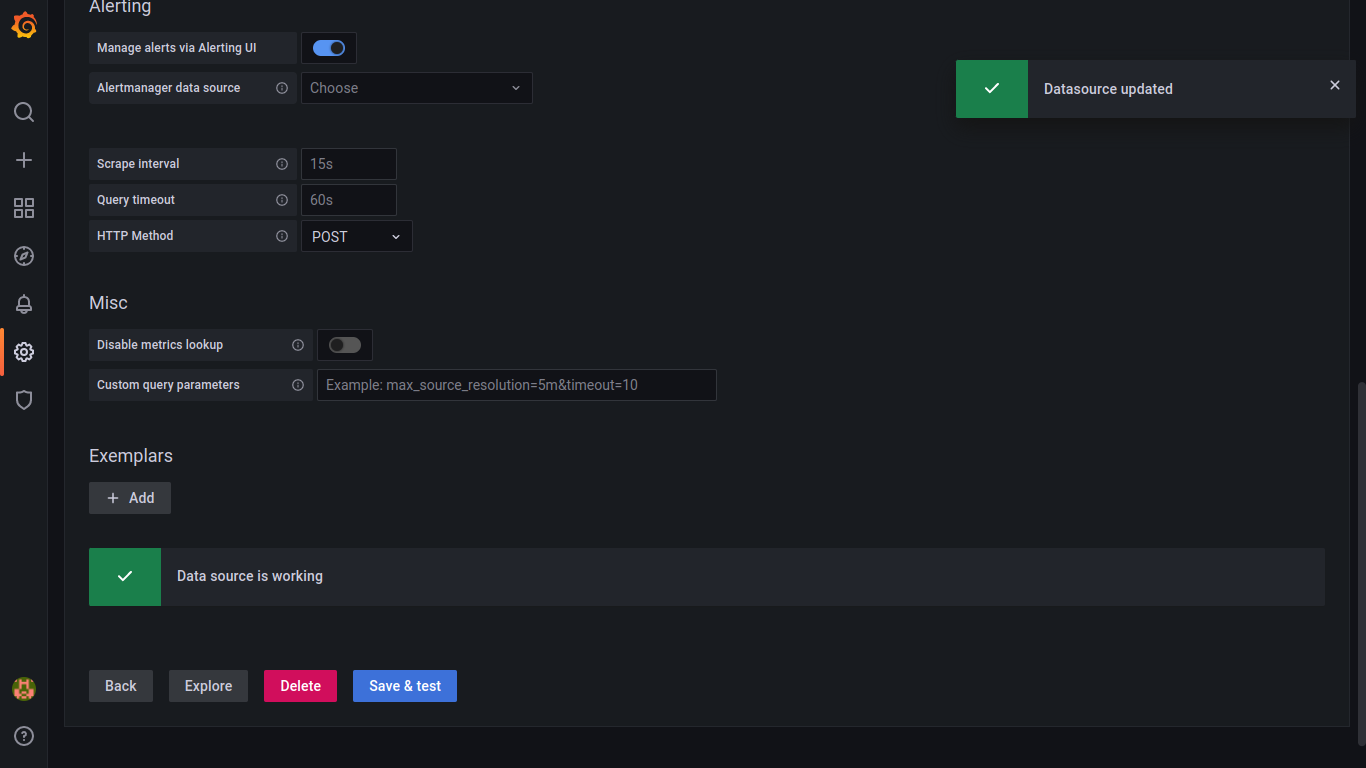The image size is (1366, 768).
Task: Open the Dashboards grid icon
Action: tap(24, 208)
